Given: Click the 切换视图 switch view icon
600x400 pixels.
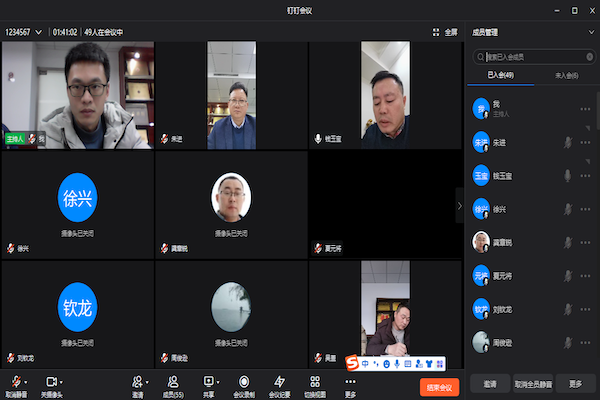Looking at the screenshot, I should 315,381.
